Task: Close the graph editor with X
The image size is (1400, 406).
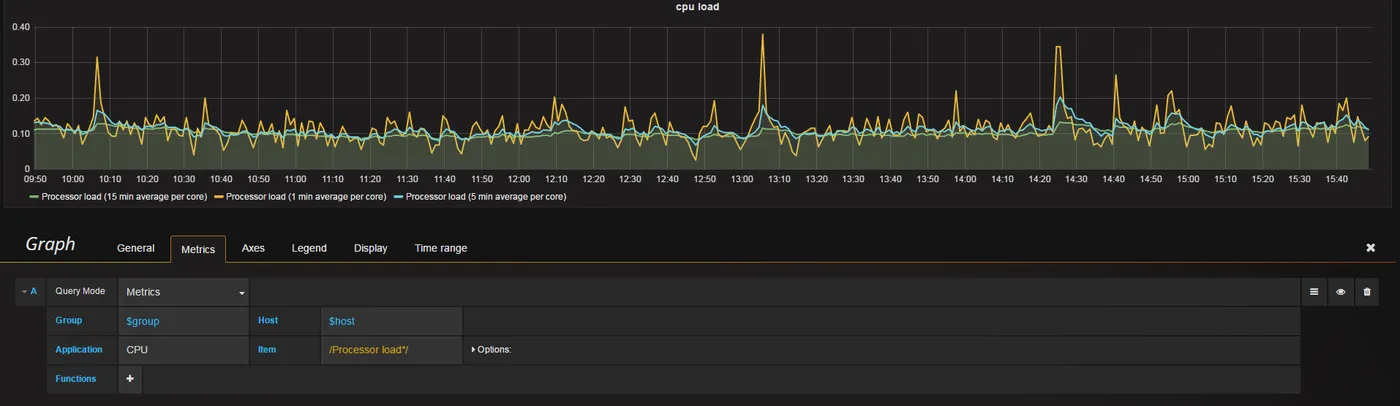Action: 1370,247
